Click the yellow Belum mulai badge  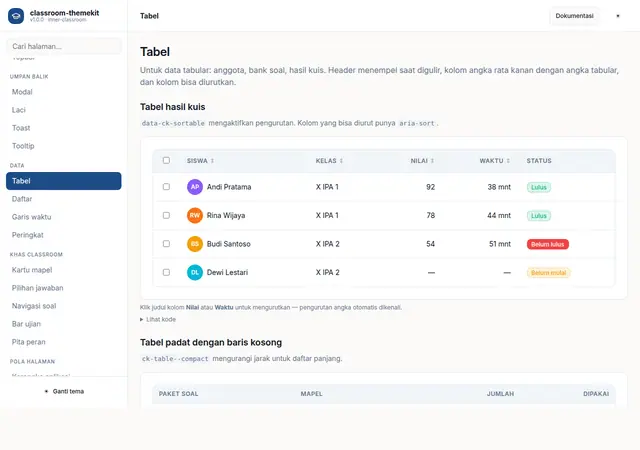pyautogui.click(x=549, y=272)
